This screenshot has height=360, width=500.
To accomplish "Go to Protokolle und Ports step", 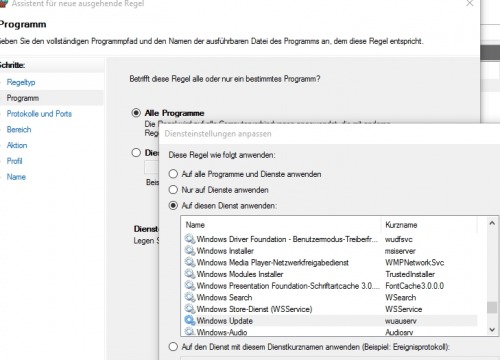I will [39, 114].
